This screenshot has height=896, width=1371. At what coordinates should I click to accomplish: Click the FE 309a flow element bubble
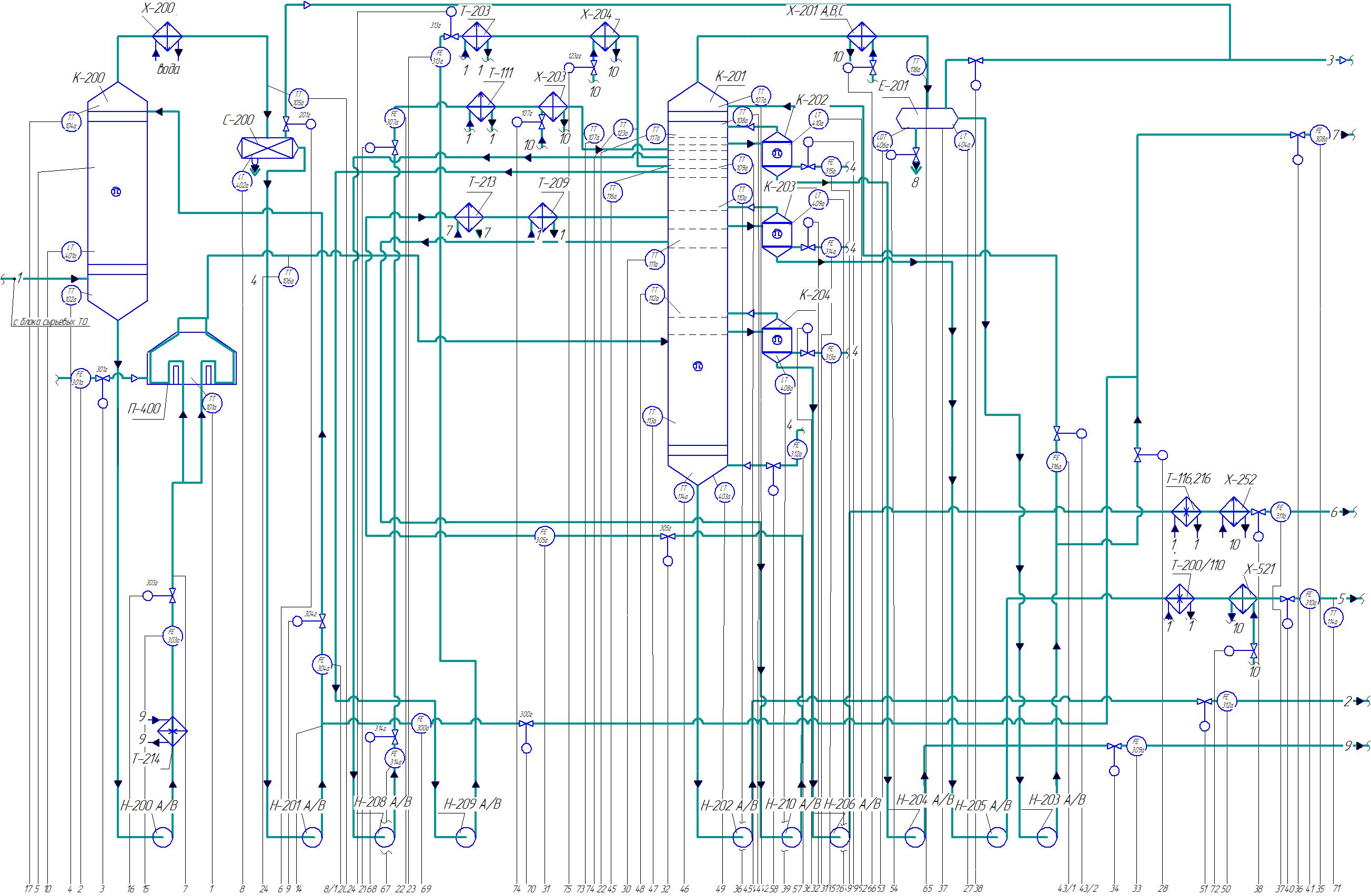coord(1136,746)
